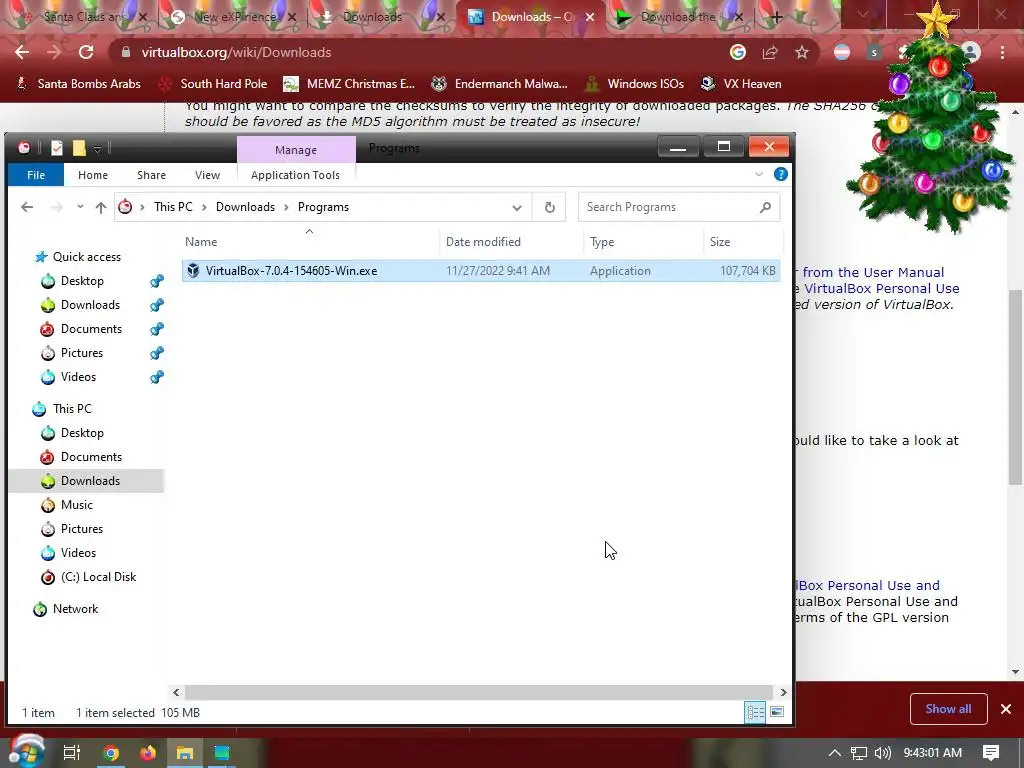Show hidden tray icons chevron
The image size is (1024, 768).
[835, 753]
